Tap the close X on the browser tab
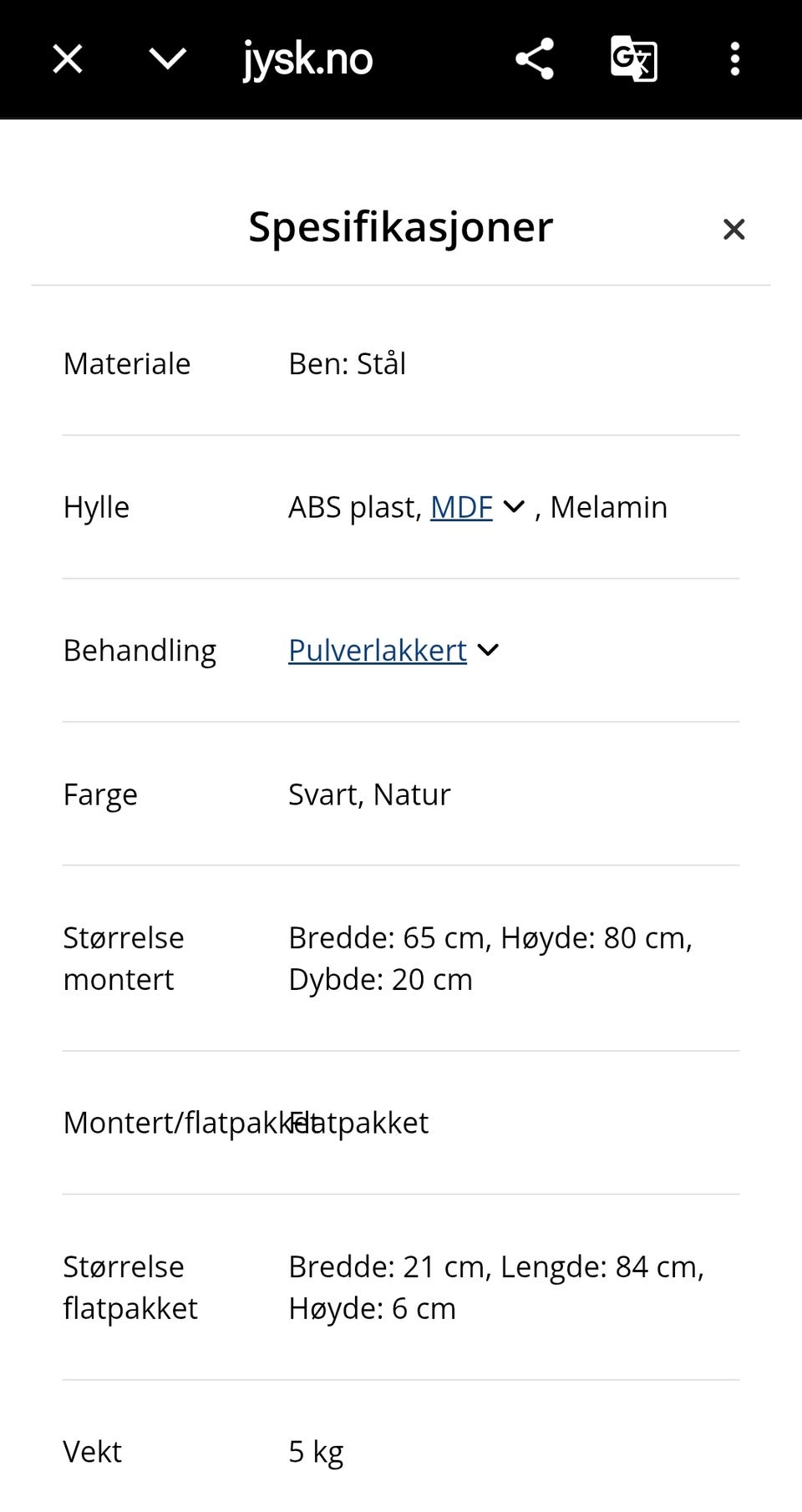Viewport: 802px width, 1512px height. pyautogui.click(x=67, y=58)
